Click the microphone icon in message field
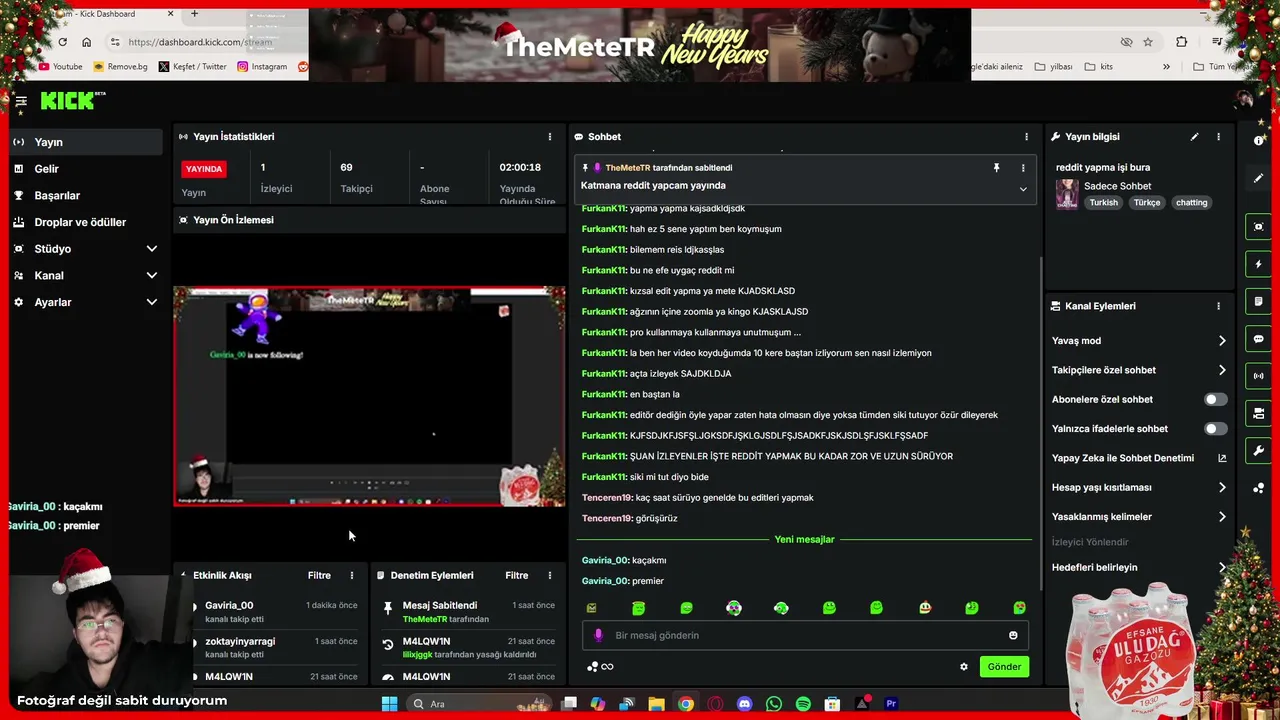 click(598, 635)
